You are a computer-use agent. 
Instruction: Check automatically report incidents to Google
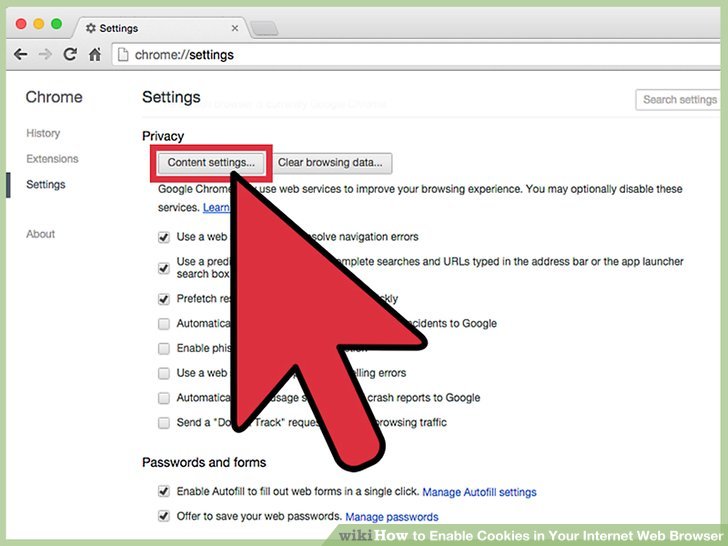[x=164, y=324]
